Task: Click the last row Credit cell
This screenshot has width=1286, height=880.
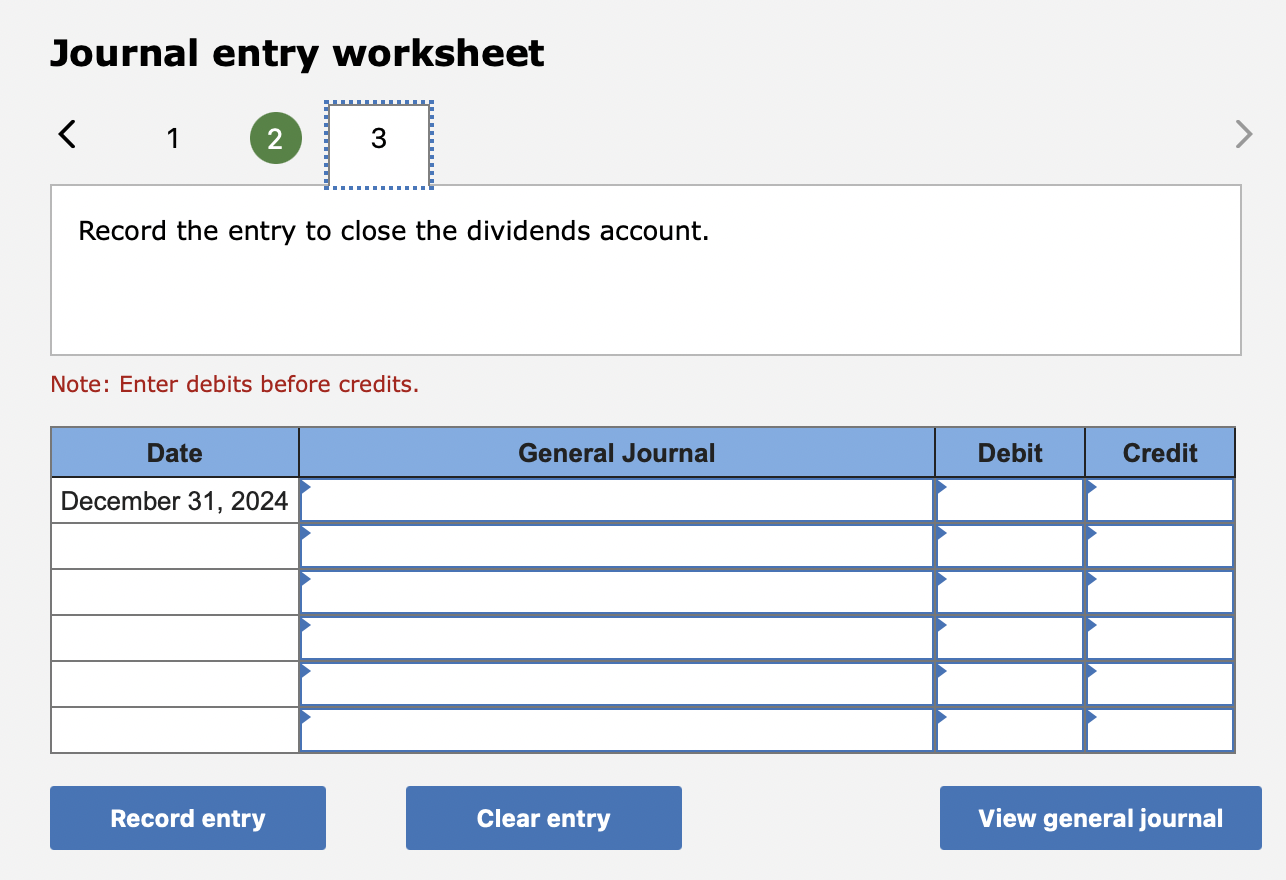Action: (1160, 730)
